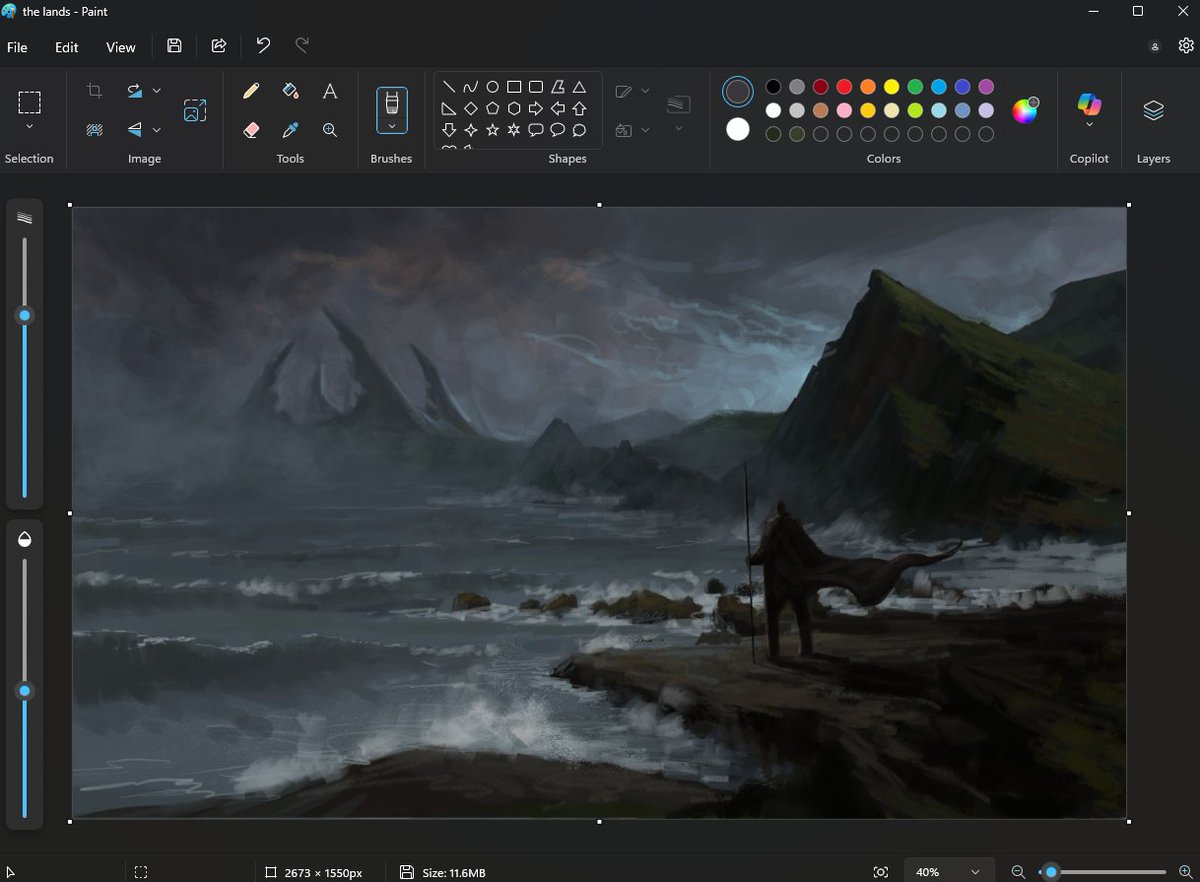Click the Undo button
The width and height of the screenshot is (1200, 882).
[263, 46]
